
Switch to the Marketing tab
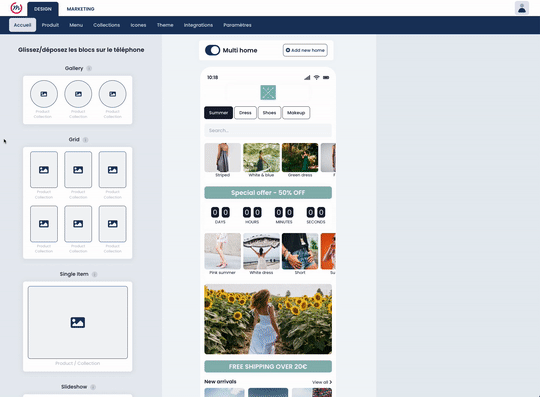coord(81,9)
